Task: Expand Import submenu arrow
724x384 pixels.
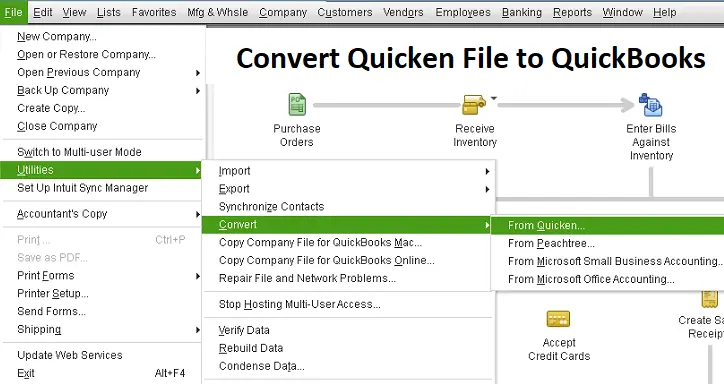Action: 487,172
